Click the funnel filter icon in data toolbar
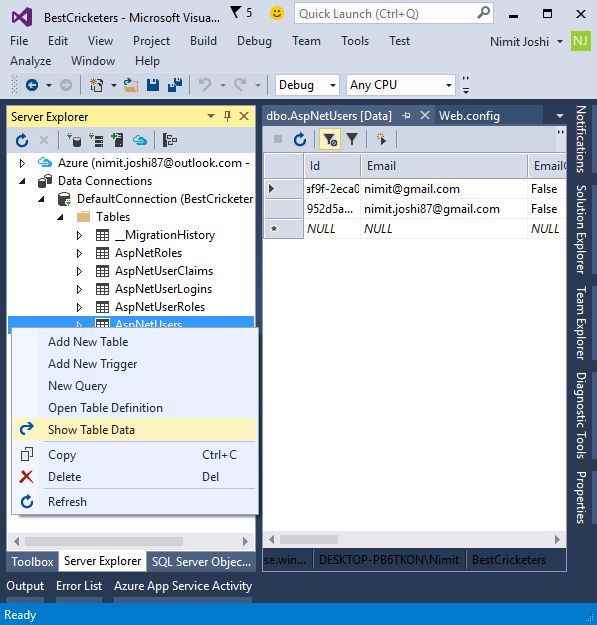Viewport: 597px width, 625px height. point(352,140)
